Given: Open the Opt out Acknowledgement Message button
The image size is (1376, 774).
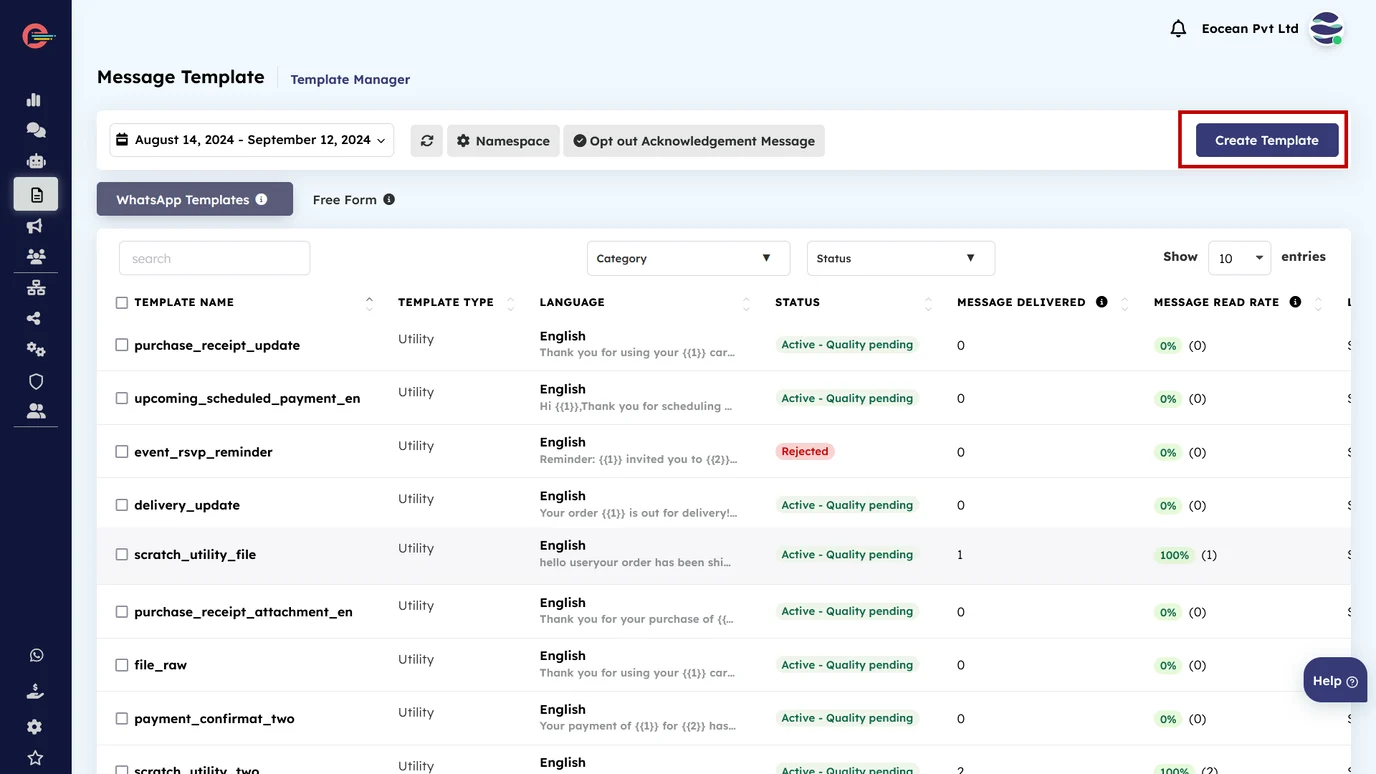Looking at the screenshot, I should [x=694, y=141].
